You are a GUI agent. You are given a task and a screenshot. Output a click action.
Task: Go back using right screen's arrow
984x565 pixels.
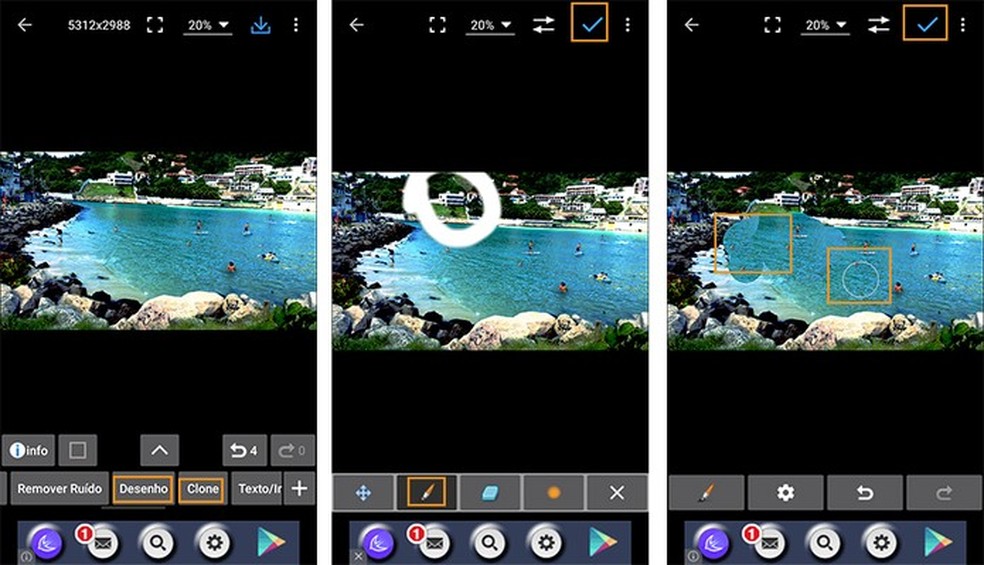point(692,25)
